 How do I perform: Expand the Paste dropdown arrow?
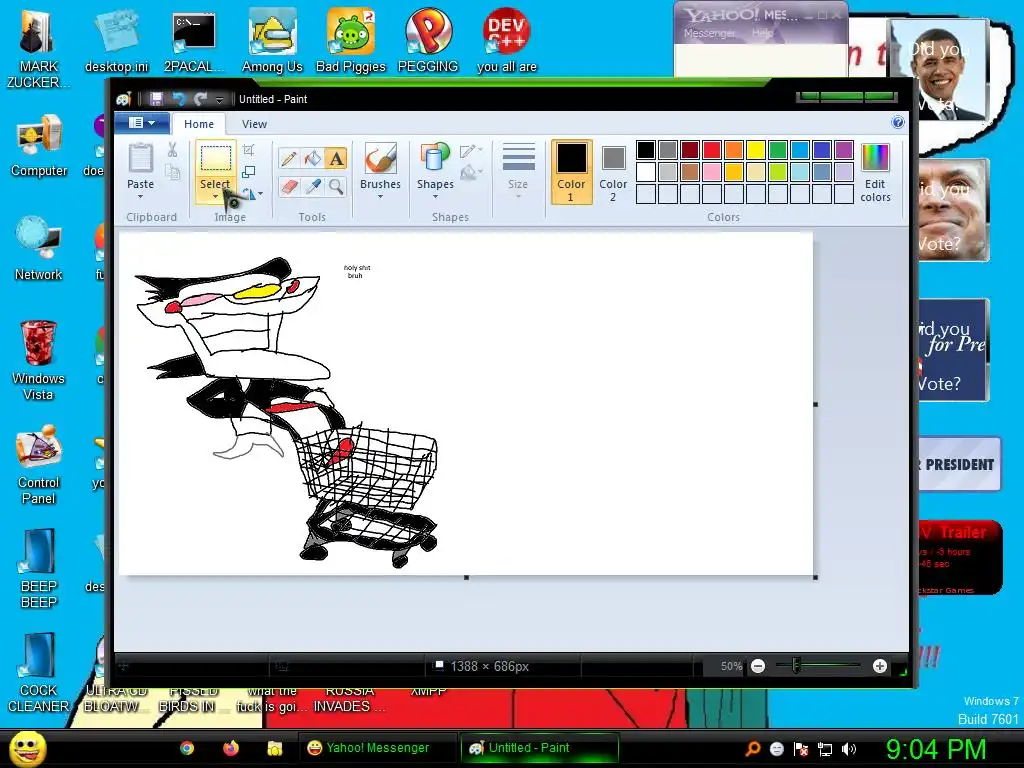[140, 196]
